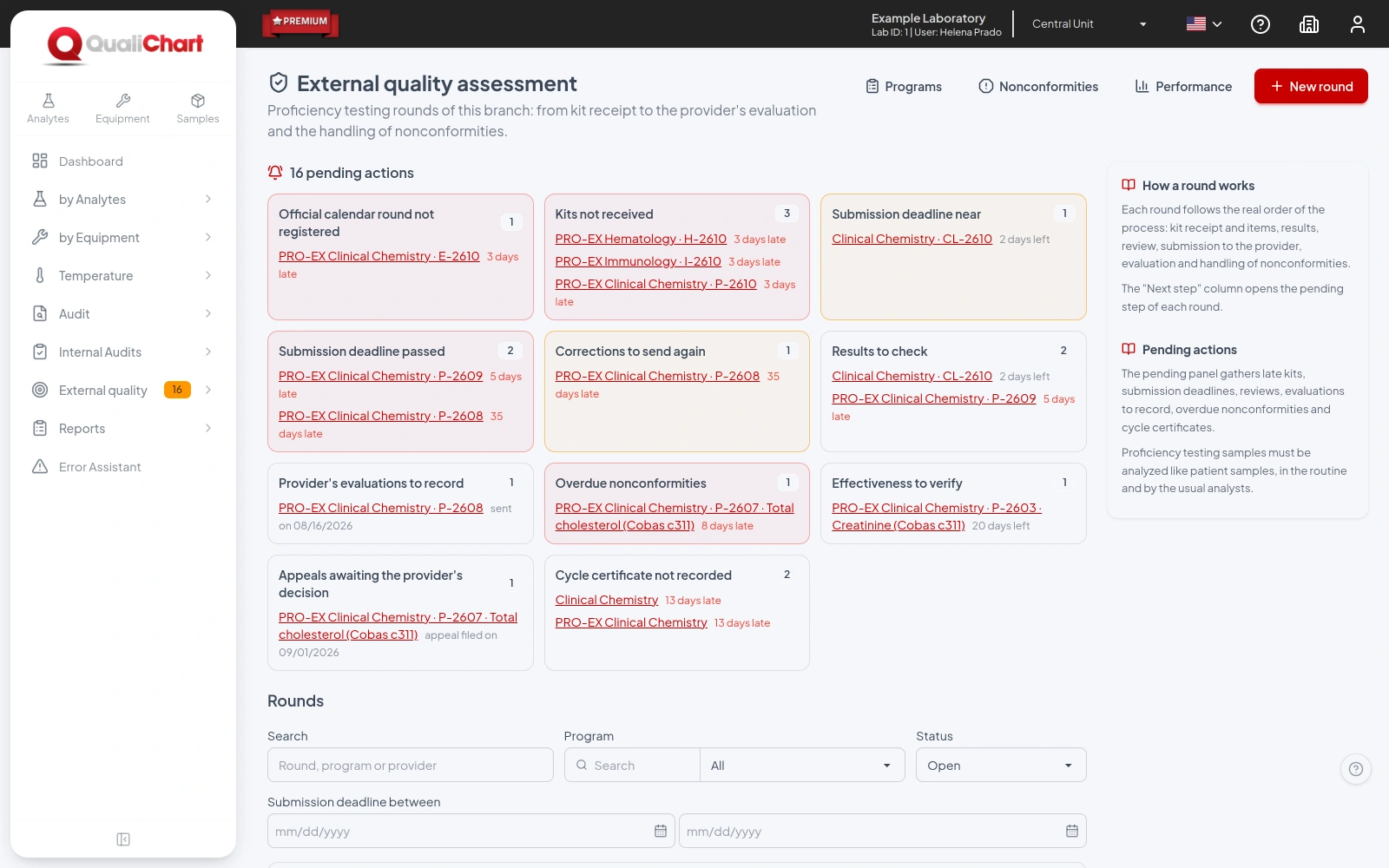Collapse the sidebar with bottom panel icon
The width and height of the screenshot is (1389, 868).
click(123, 839)
